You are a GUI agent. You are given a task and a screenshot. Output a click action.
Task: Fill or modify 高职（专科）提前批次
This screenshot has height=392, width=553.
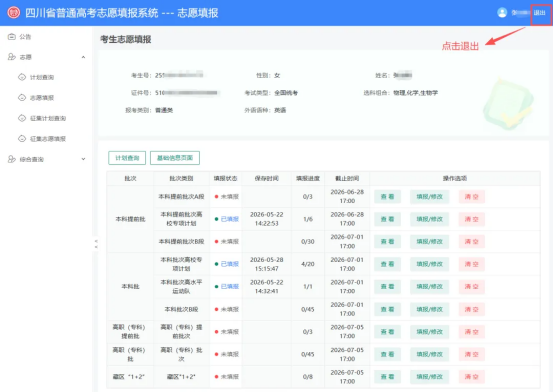(x=429, y=332)
